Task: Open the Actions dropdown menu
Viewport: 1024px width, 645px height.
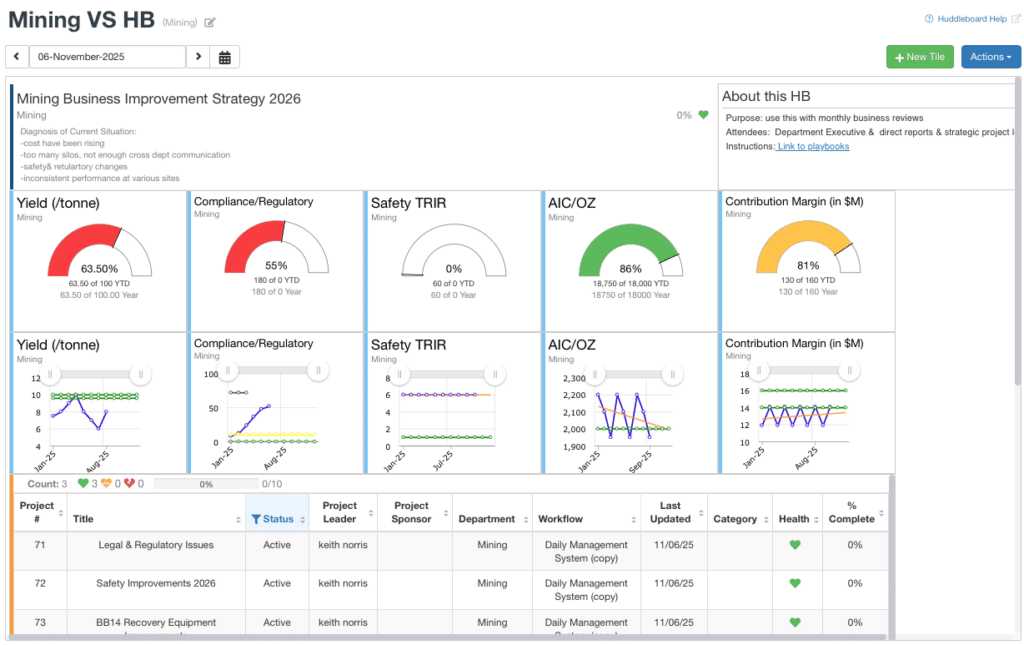Action: [990, 57]
